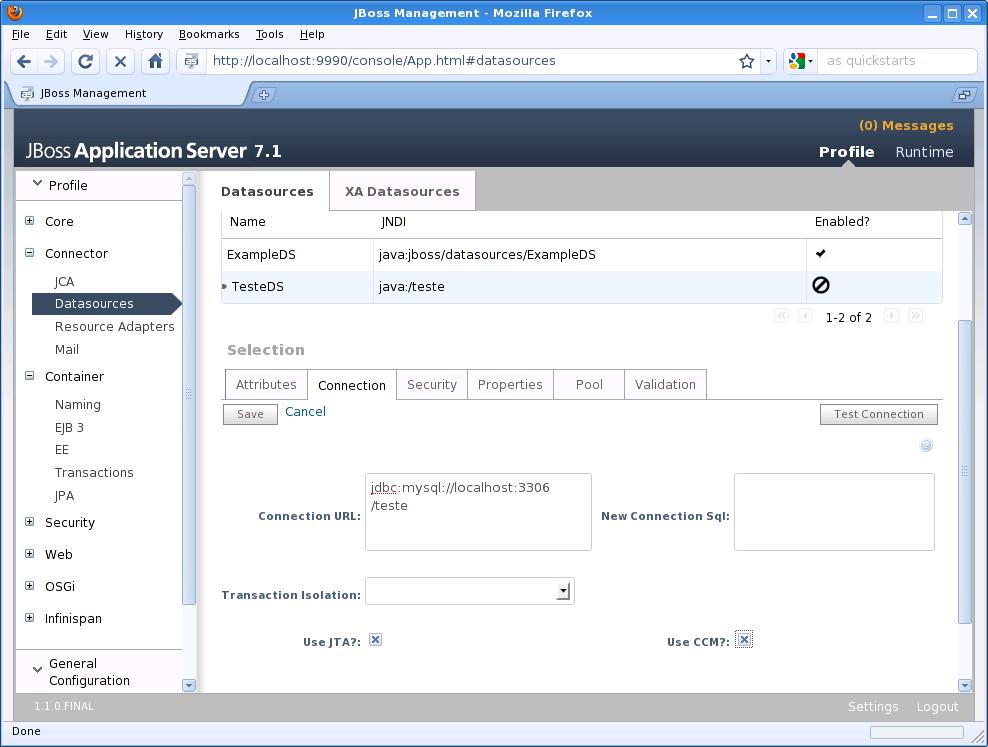Bookmark this page with the star
This screenshot has height=747, width=988.
[747, 61]
